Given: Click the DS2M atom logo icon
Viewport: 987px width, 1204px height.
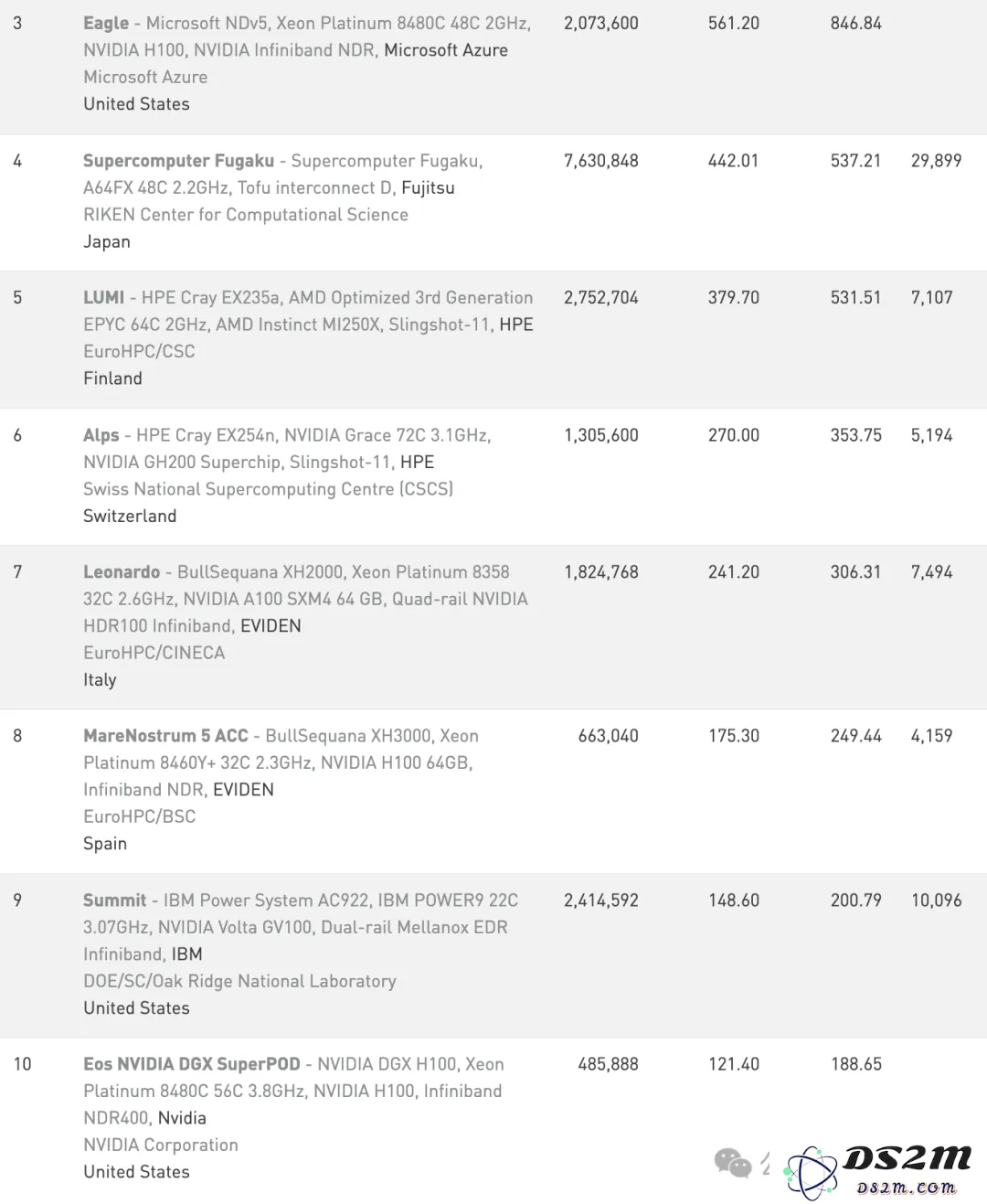Looking at the screenshot, I should pyautogui.click(x=812, y=1171).
